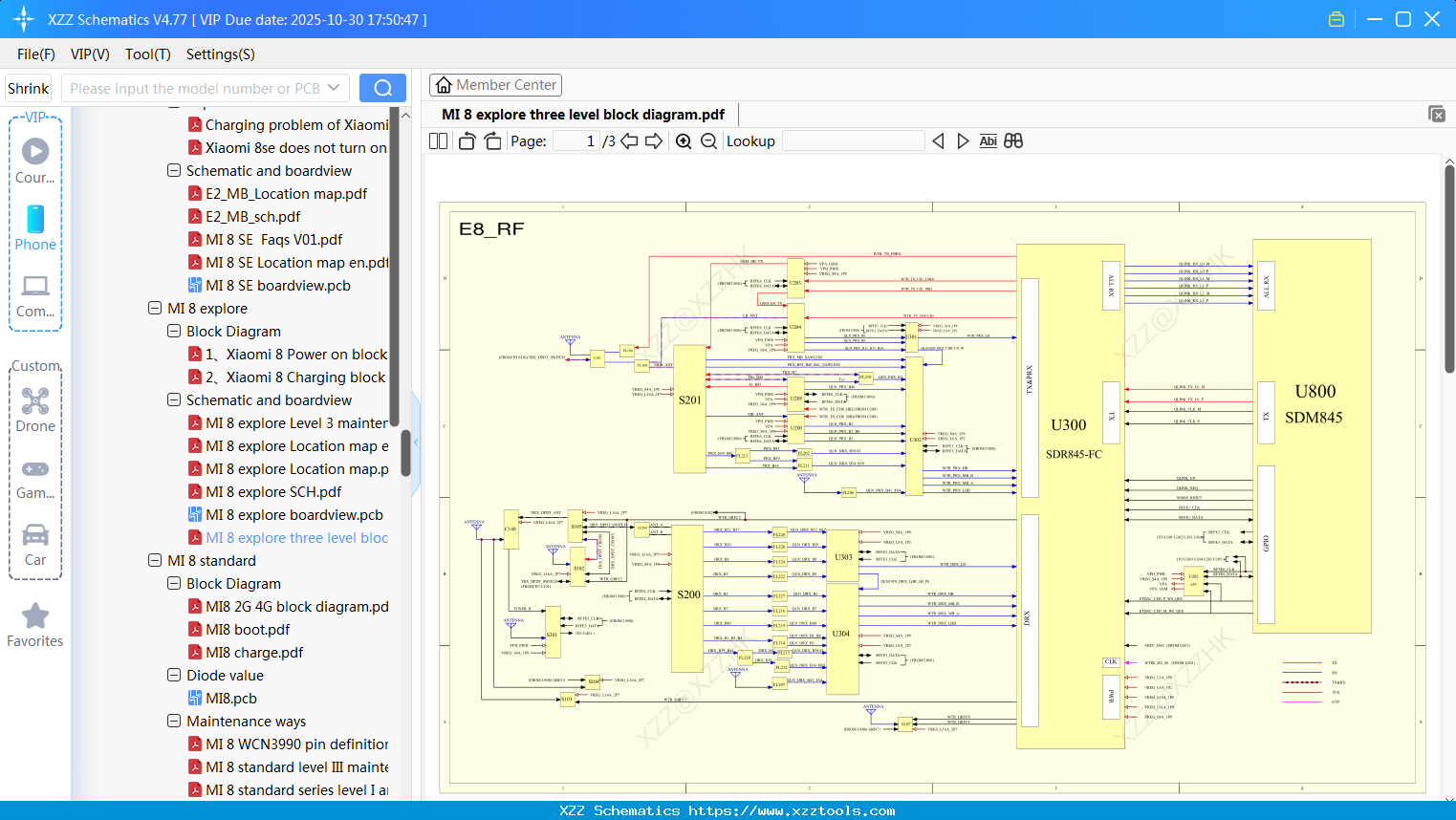Image resolution: width=1456 pixels, height=820 pixels.
Task: Click the zoom-in magnifier in the PDF toolbar
Action: pos(684,140)
